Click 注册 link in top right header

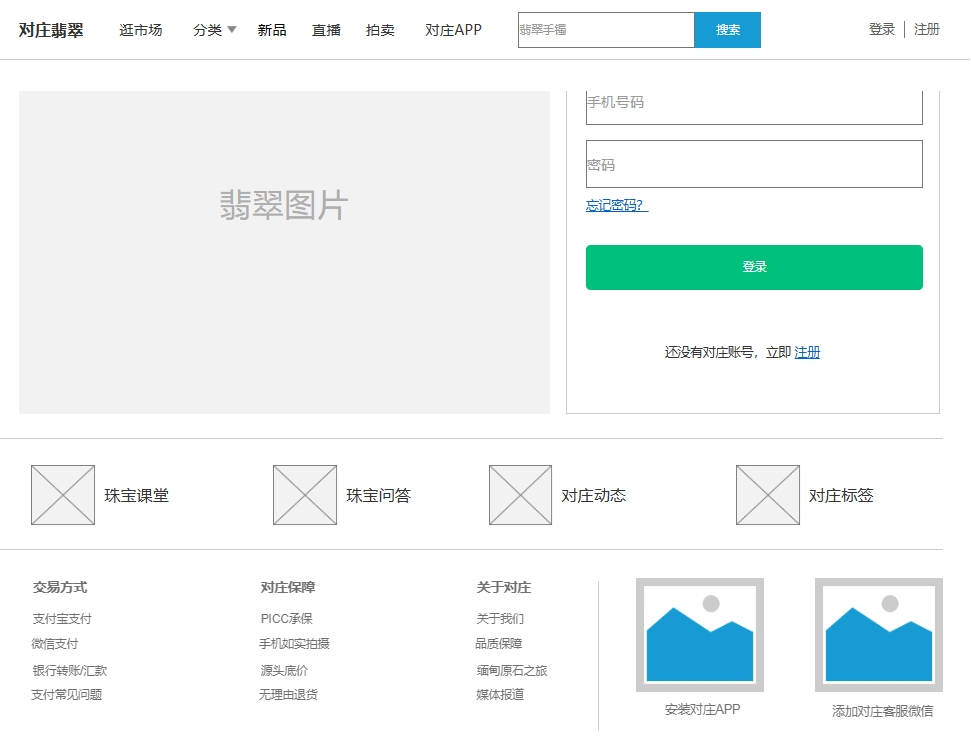[927, 29]
